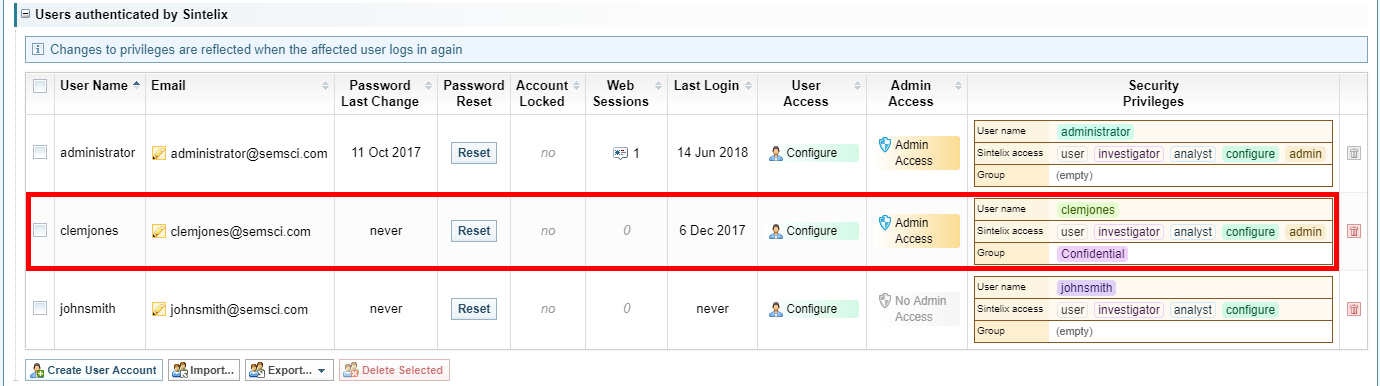This screenshot has height=386, width=1380.
Task: Collapse the Users authenticated by Sintelix section
Action: tap(25, 15)
